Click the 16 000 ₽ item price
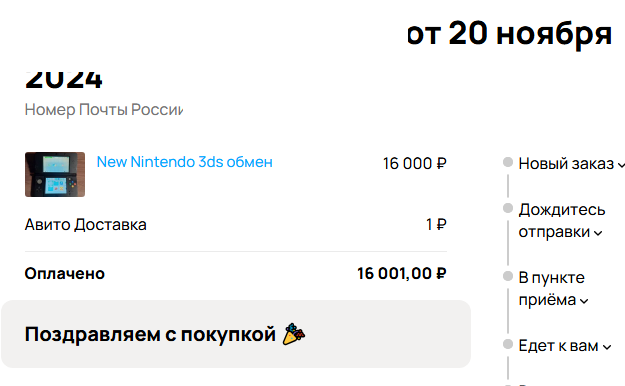 click(415, 163)
